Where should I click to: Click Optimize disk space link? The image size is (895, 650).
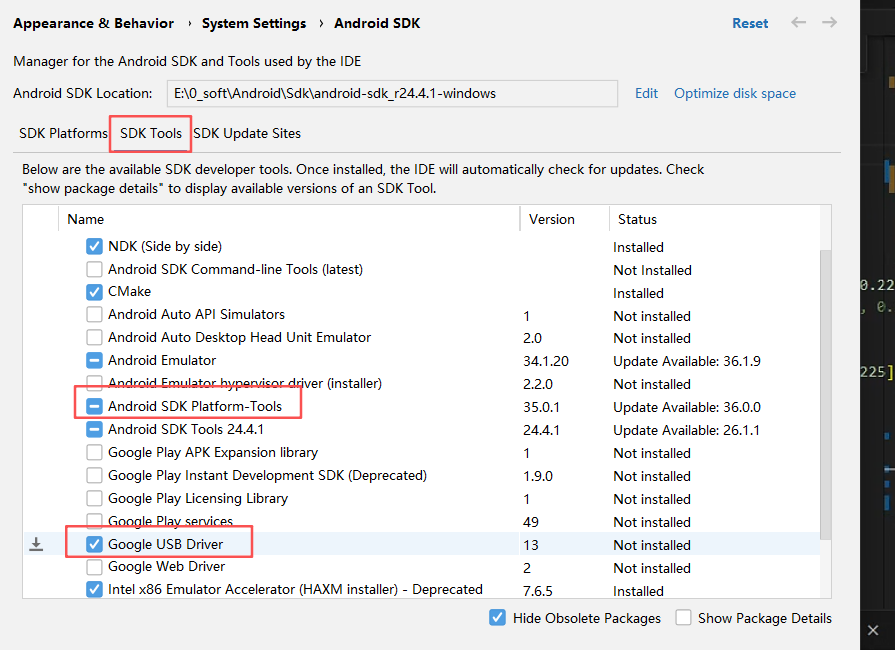735,94
